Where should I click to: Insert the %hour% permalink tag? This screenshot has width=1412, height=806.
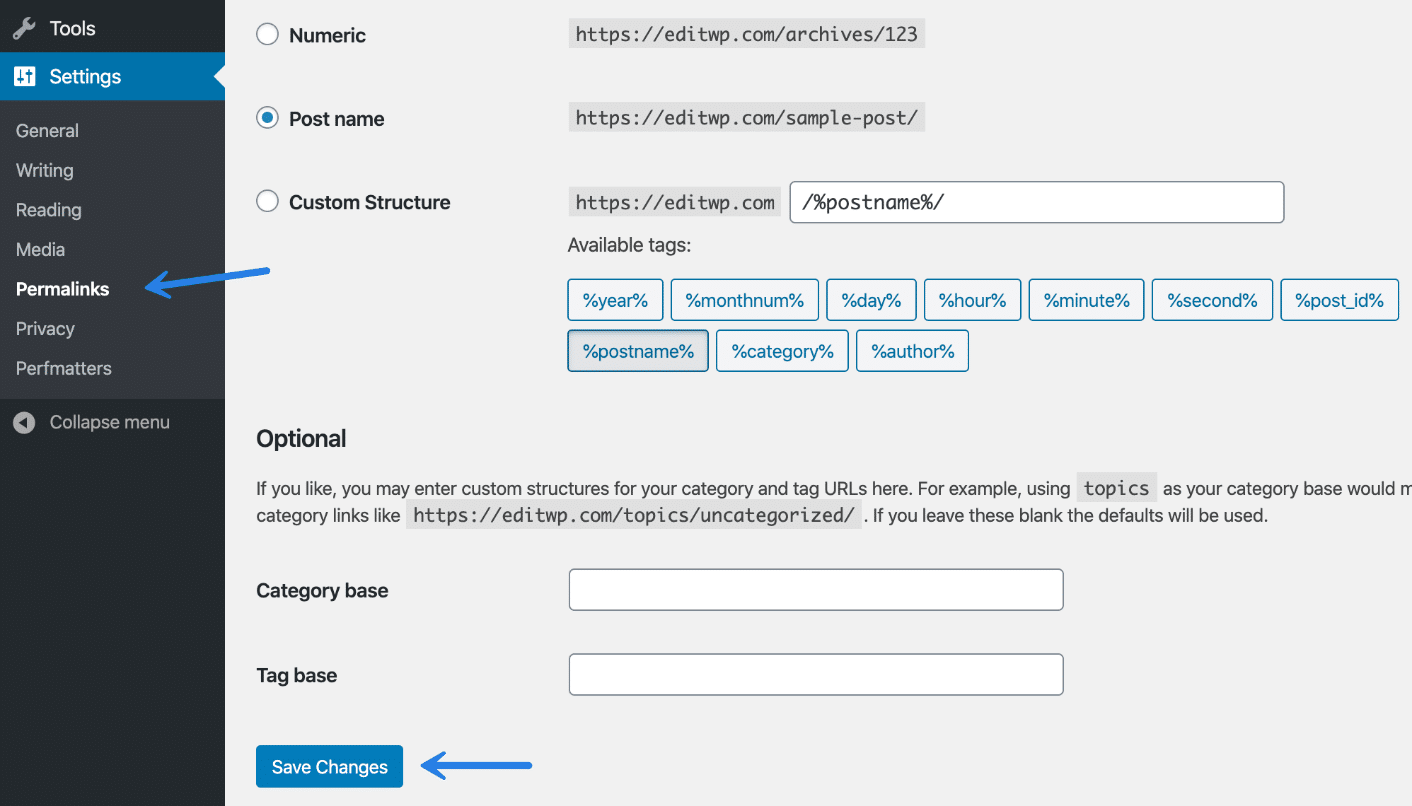[x=972, y=299]
